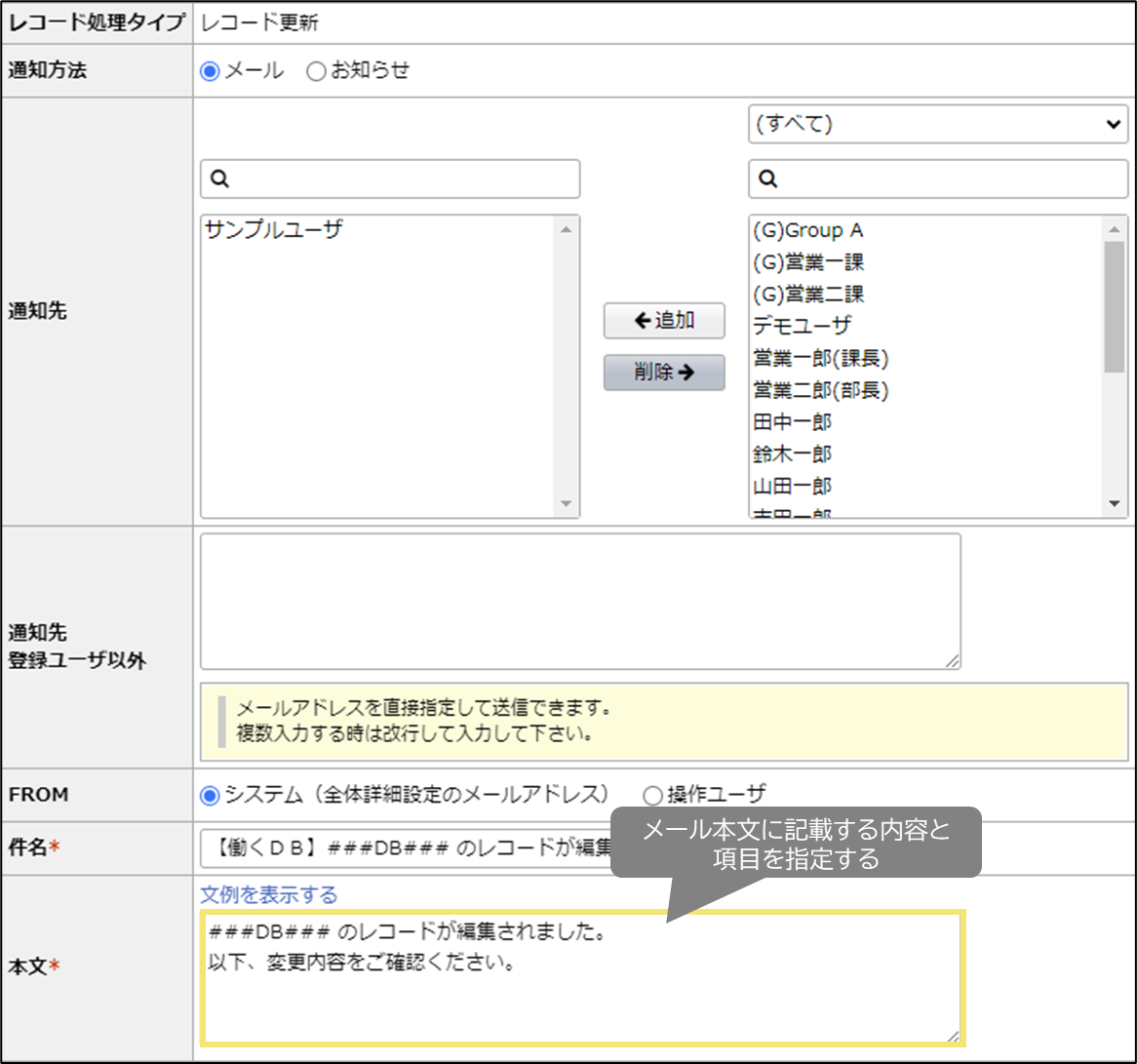Click the down arrow of the user list scrollbar

tap(1114, 503)
